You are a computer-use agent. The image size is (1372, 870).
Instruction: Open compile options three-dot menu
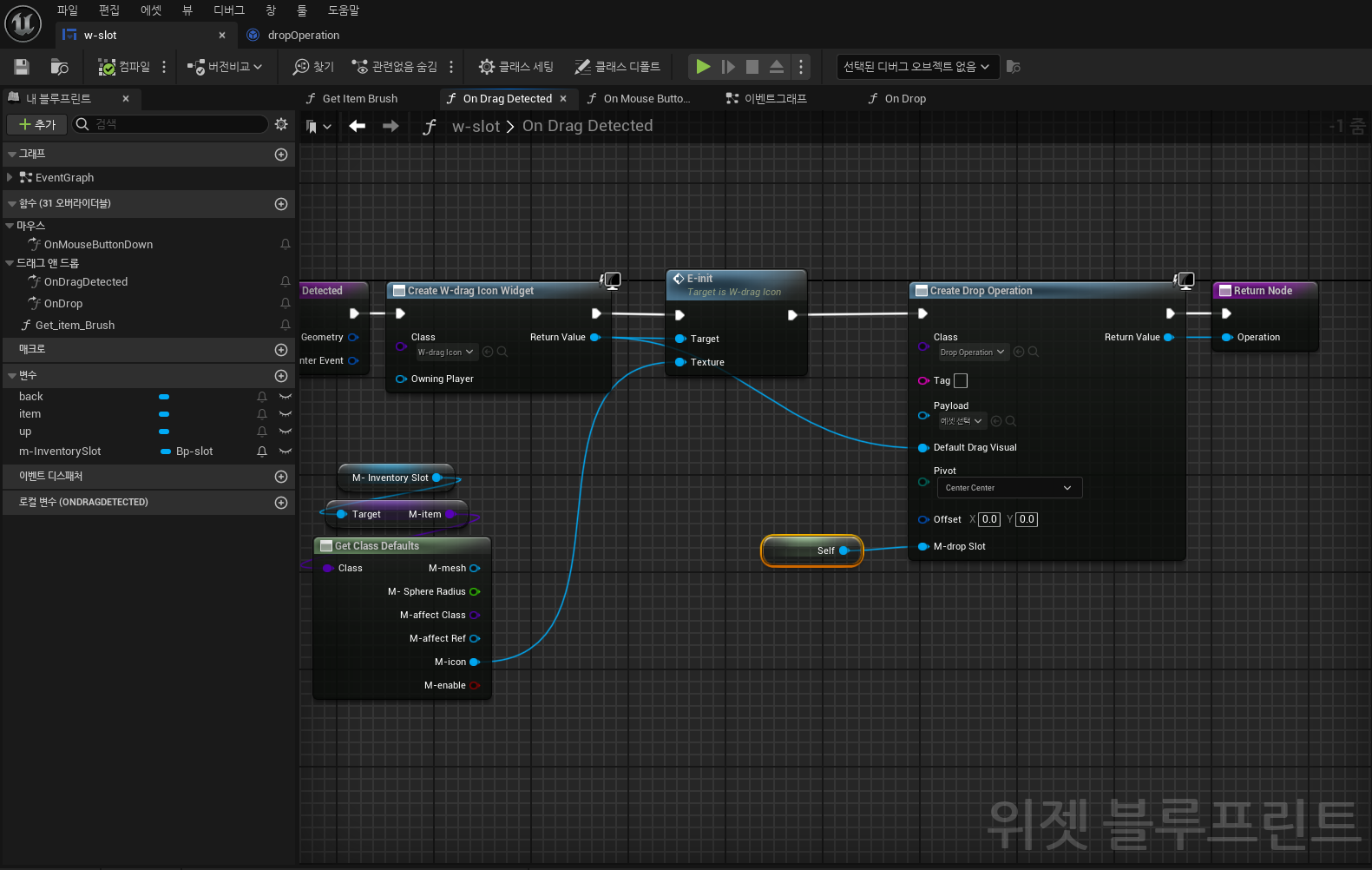point(164,67)
